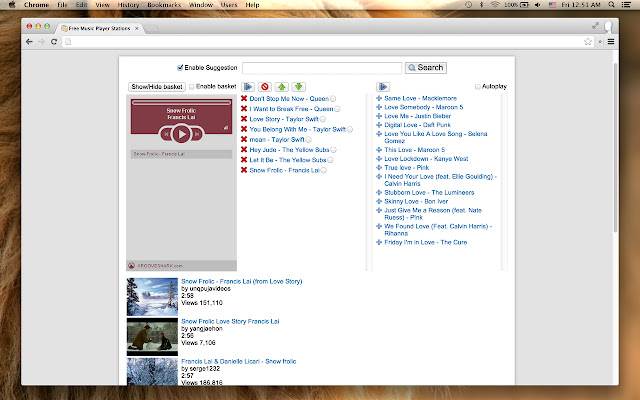
Task: Toggle Enable Suggestion checkbox
Action: click(x=180, y=68)
